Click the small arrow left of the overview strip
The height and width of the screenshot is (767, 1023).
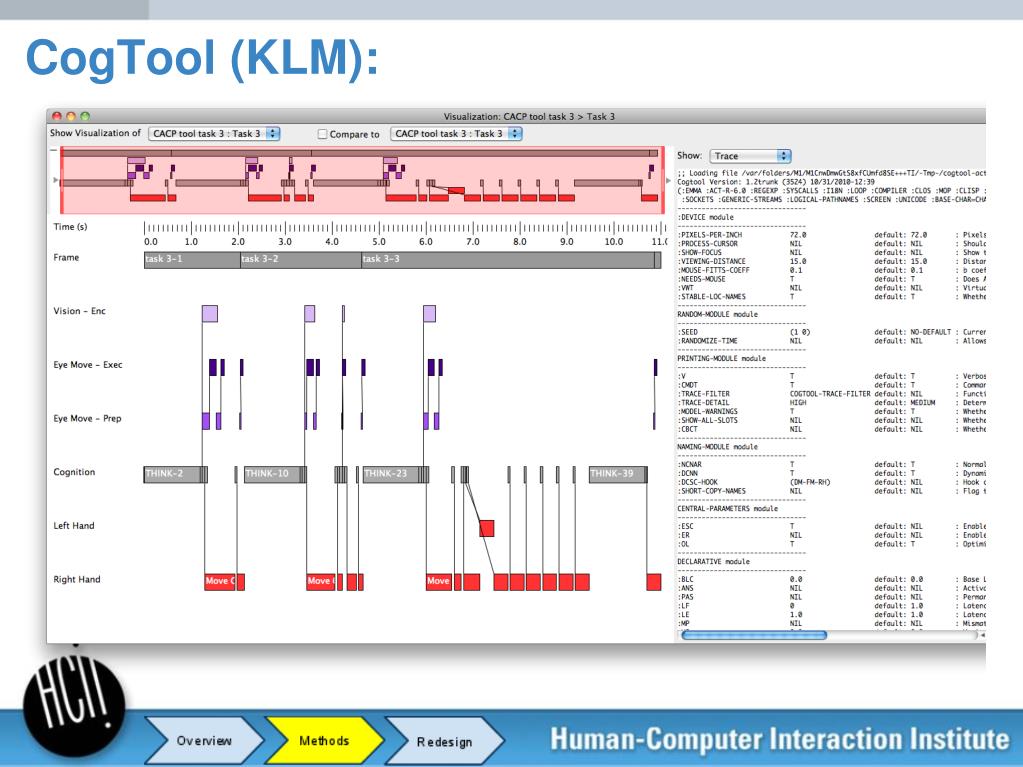pos(55,180)
